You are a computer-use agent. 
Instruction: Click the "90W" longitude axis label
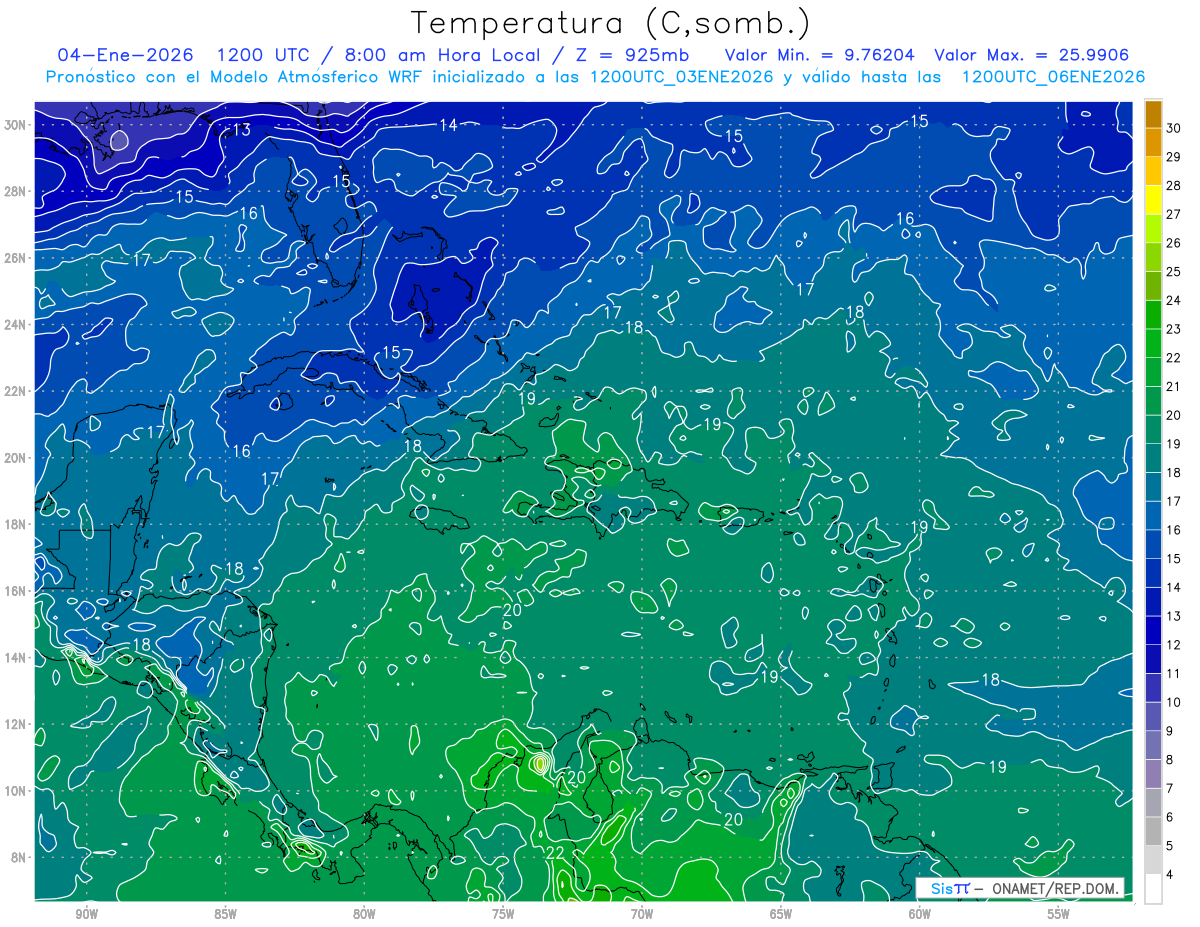tap(86, 914)
